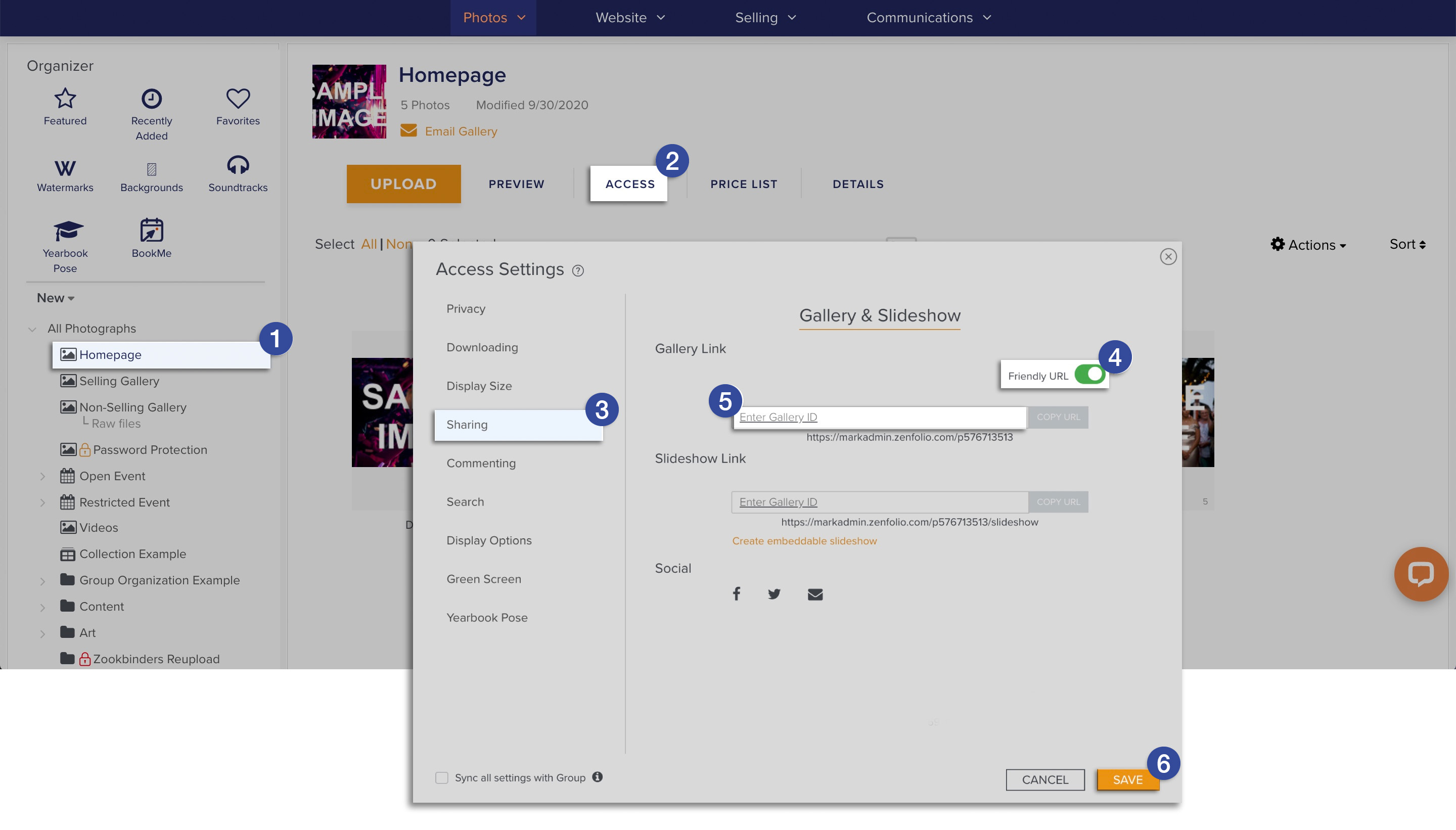The height and width of the screenshot is (830, 1456).
Task: Expand Group Organization Example folder
Action: point(42,581)
